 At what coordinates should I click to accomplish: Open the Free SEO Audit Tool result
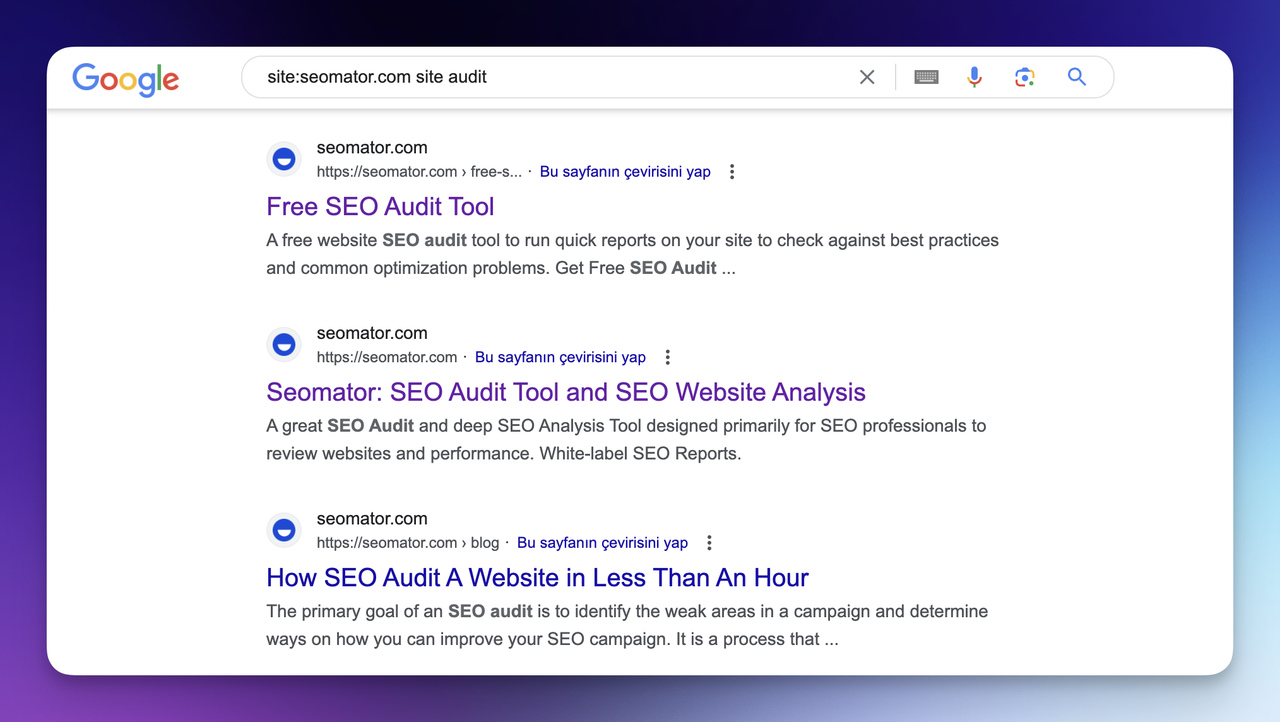coord(380,206)
